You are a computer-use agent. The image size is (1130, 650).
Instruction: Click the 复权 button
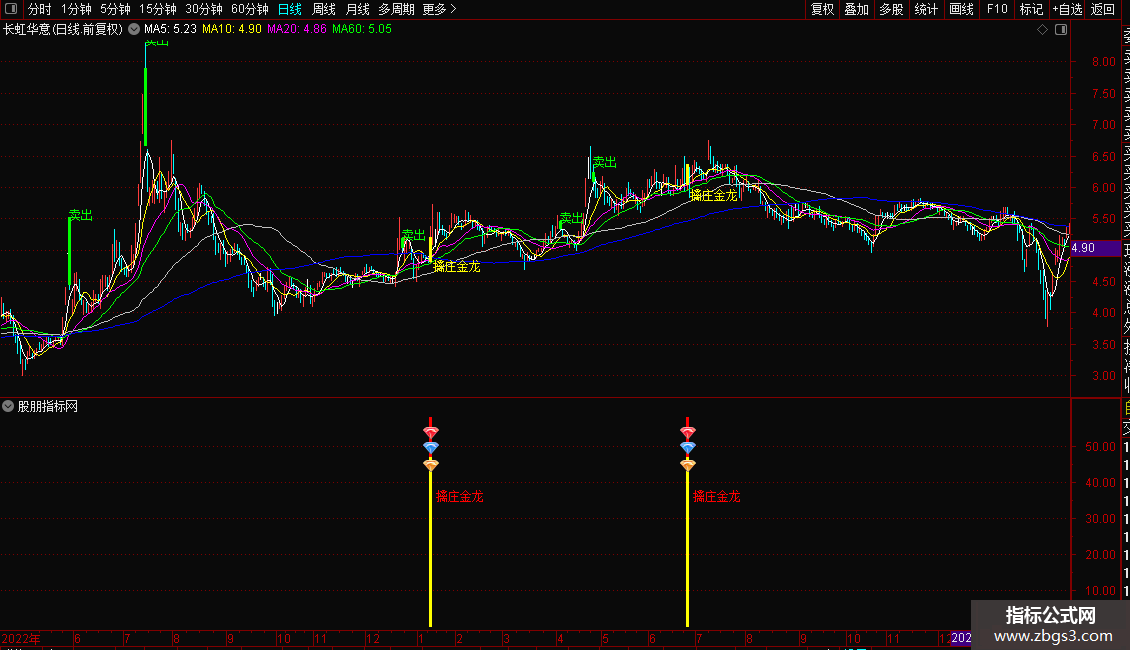(x=822, y=9)
